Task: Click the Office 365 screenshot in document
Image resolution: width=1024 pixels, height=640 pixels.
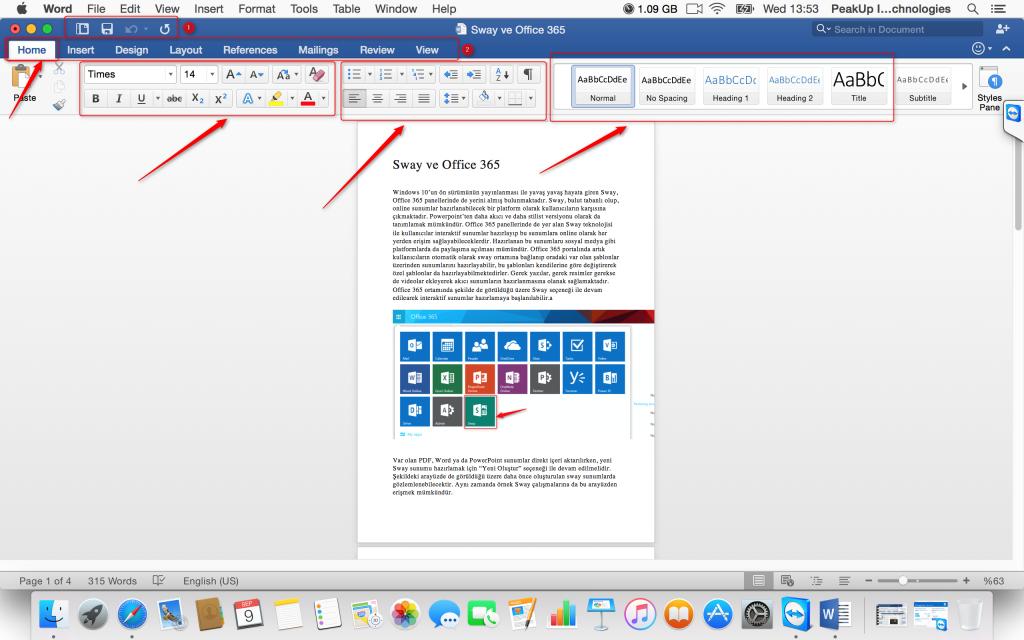Action: tap(523, 375)
